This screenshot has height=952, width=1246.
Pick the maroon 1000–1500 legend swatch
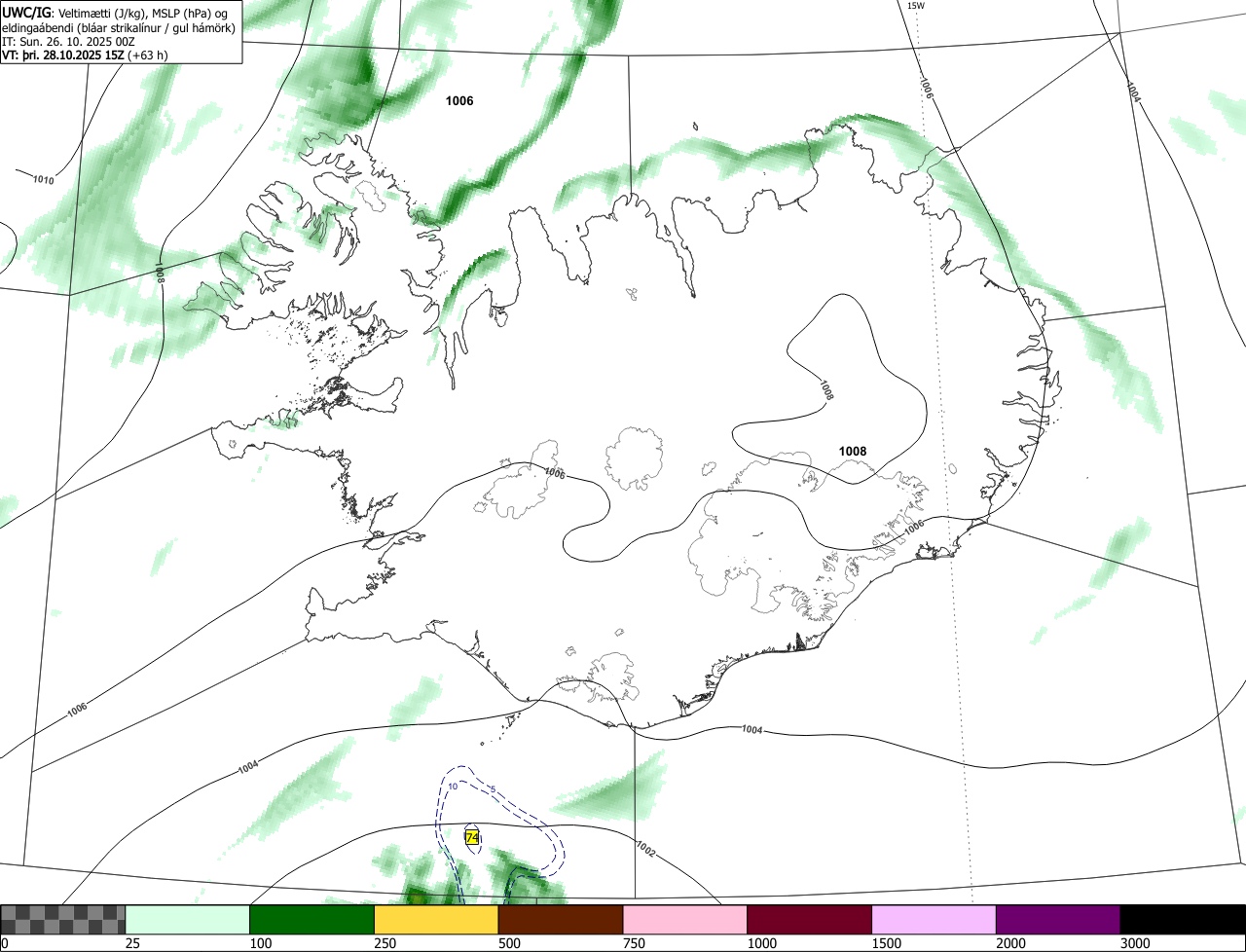809,920
